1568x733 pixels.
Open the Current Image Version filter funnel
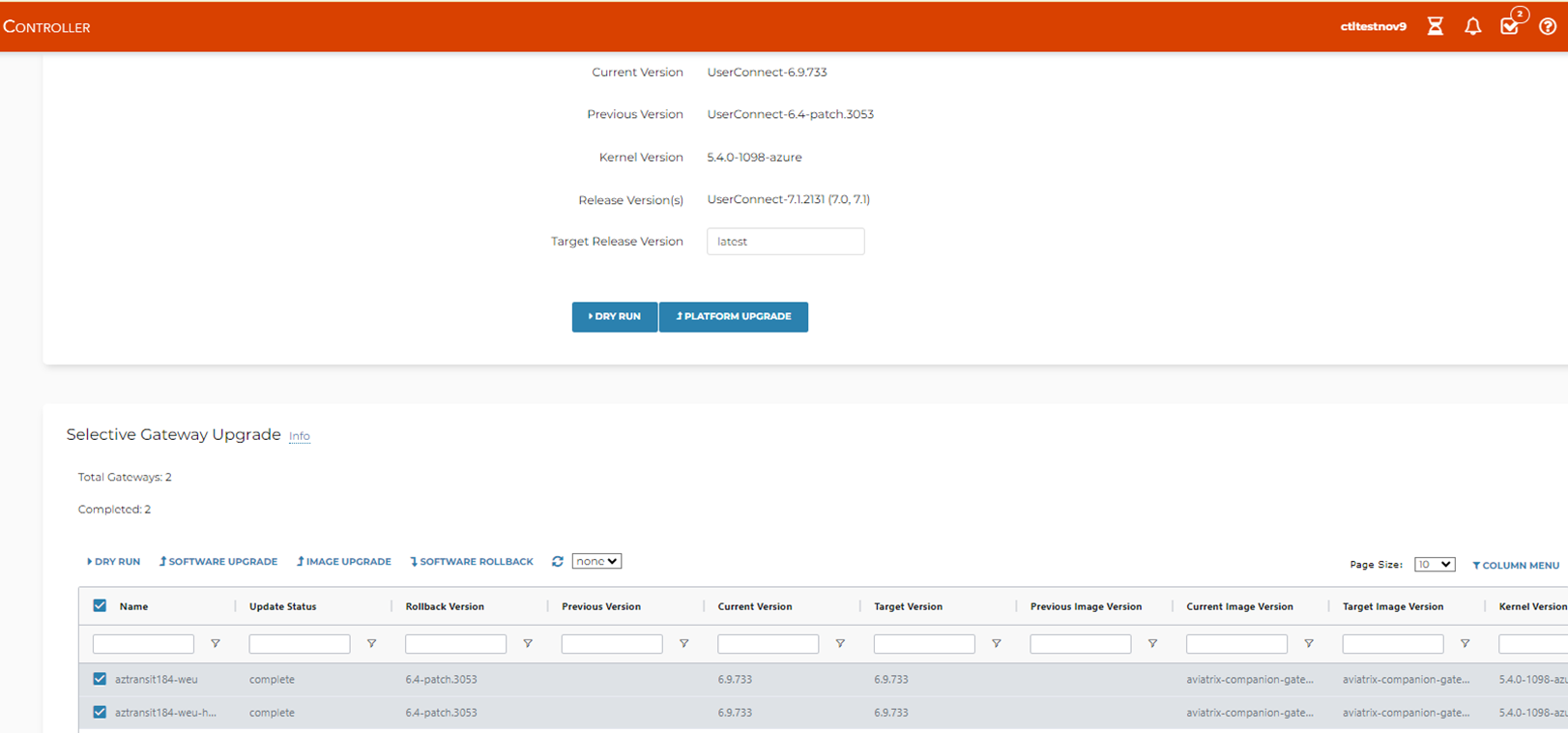(1309, 644)
